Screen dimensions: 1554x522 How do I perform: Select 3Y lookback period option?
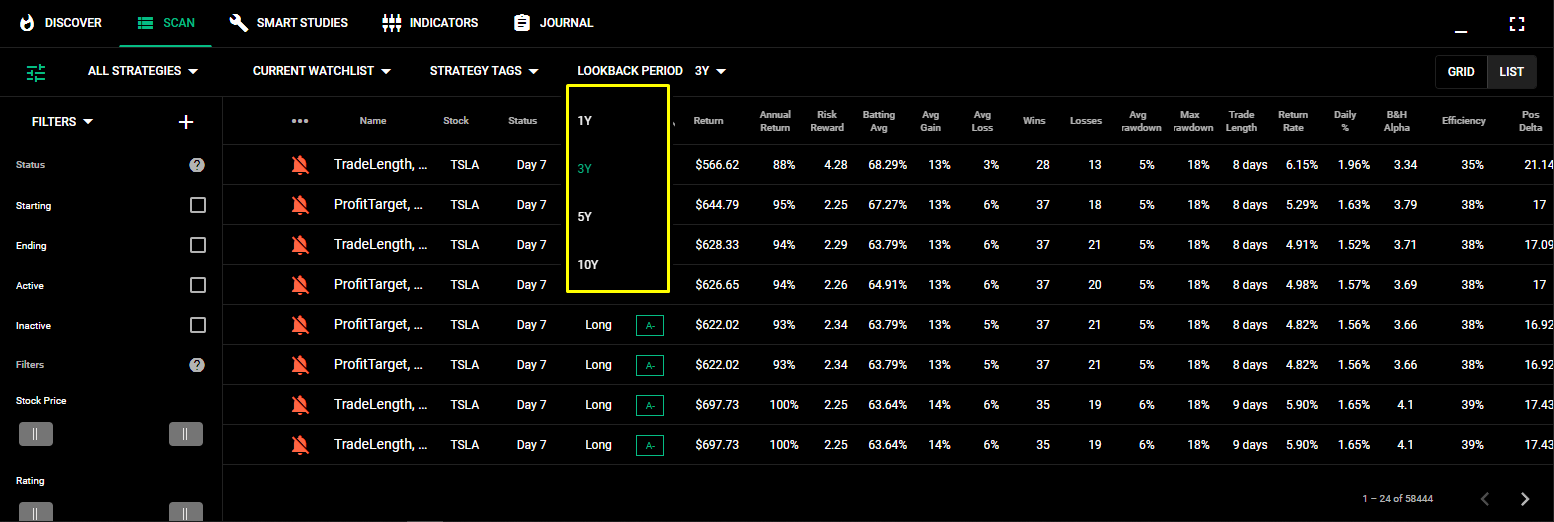tap(617, 169)
